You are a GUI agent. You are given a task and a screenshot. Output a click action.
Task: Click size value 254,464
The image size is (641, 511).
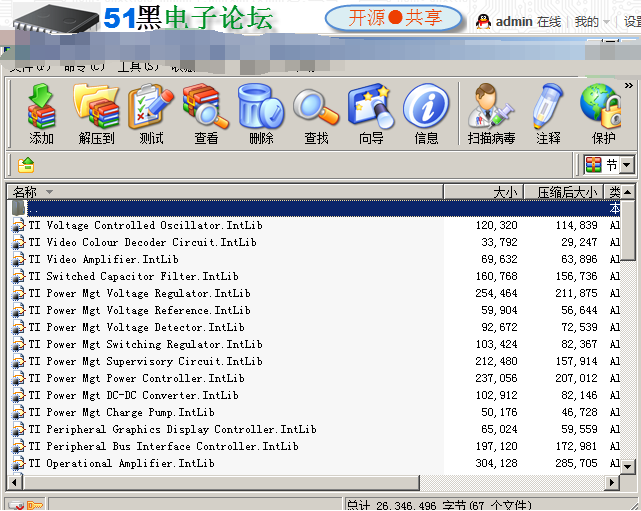(496, 293)
